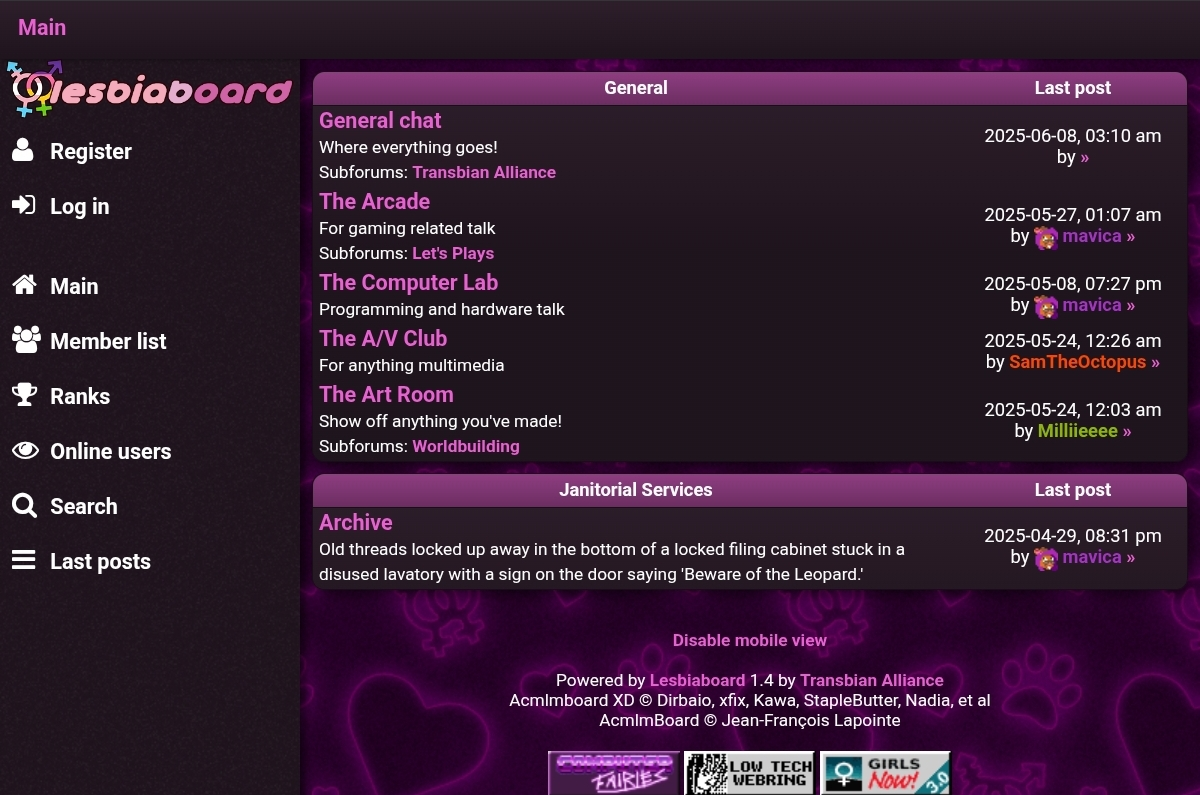
Task: Click the 2025-05-27, 01:07 am timestamp
Action: 1073,214
